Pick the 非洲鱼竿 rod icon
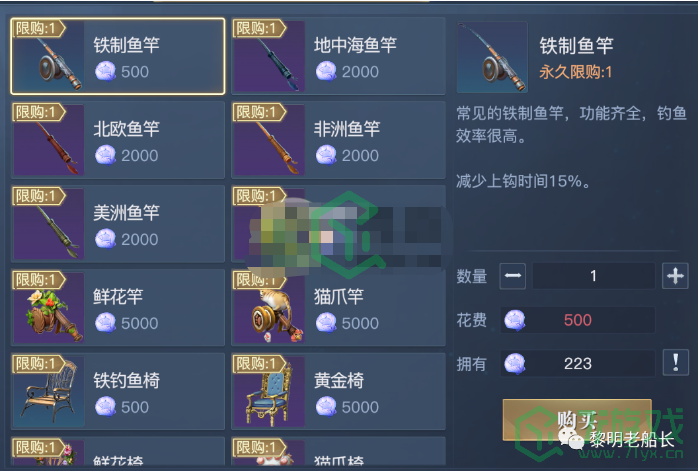The width and height of the screenshot is (699, 471). tap(269, 140)
